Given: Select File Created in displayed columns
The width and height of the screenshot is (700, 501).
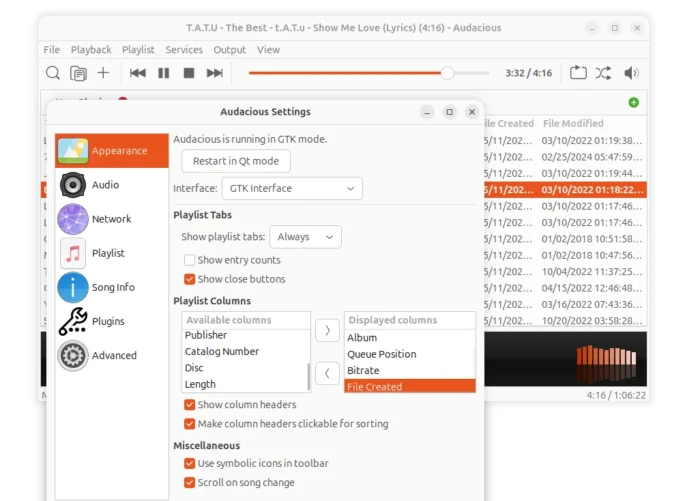Looking at the screenshot, I should (410, 386).
